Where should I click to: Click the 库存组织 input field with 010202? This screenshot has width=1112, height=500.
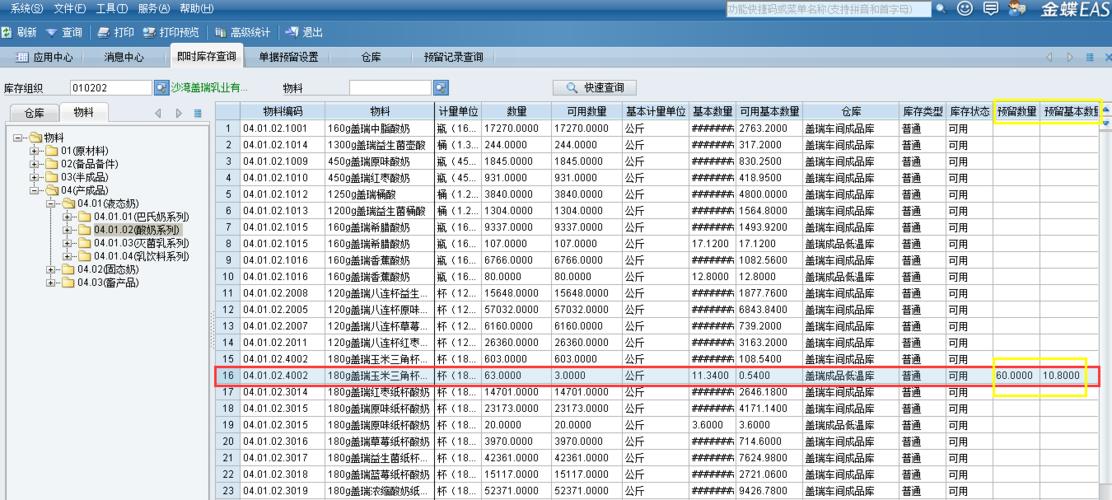111,88
